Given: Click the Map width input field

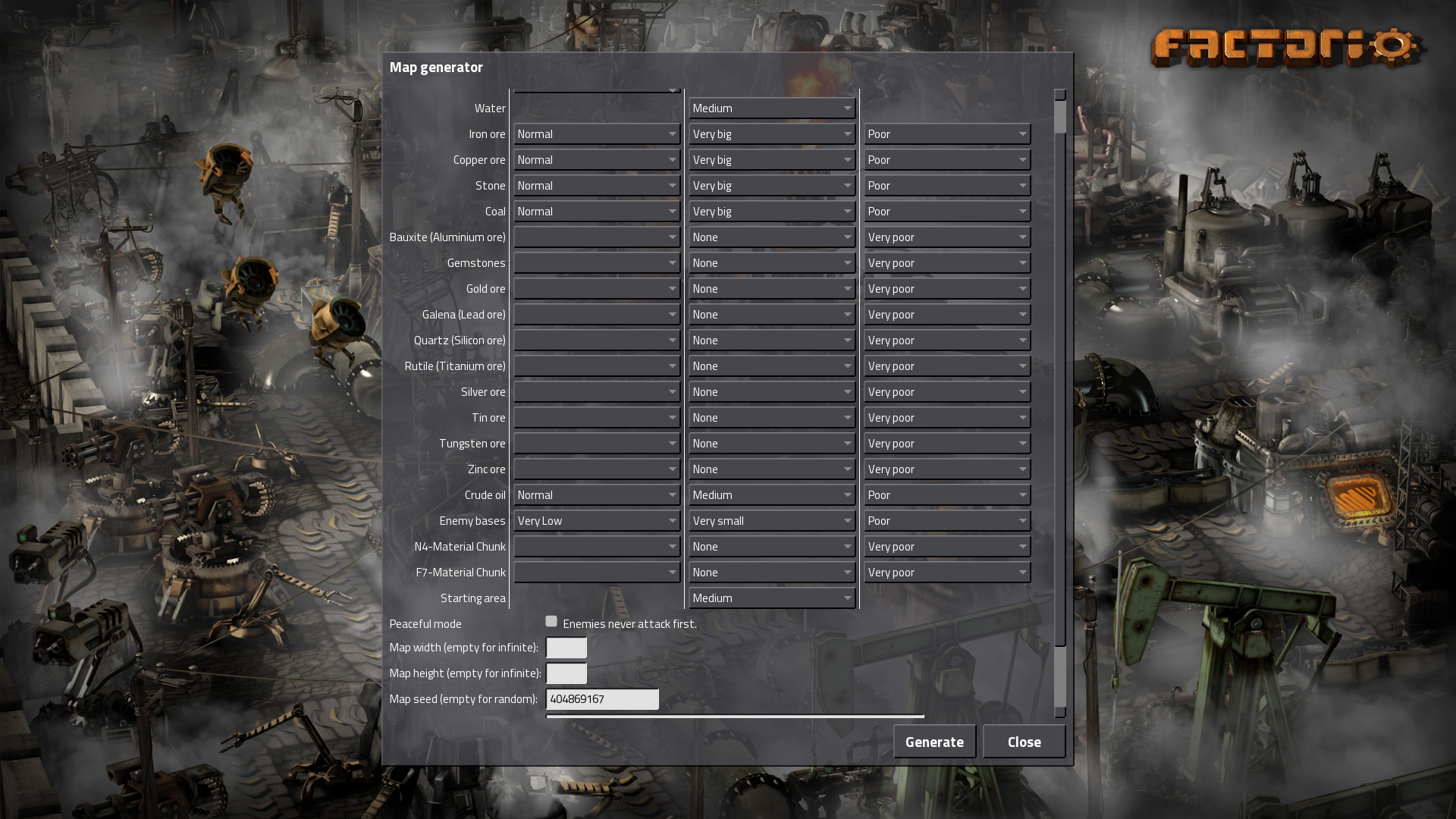Looking at the screenshot, I should pos(566,648).
